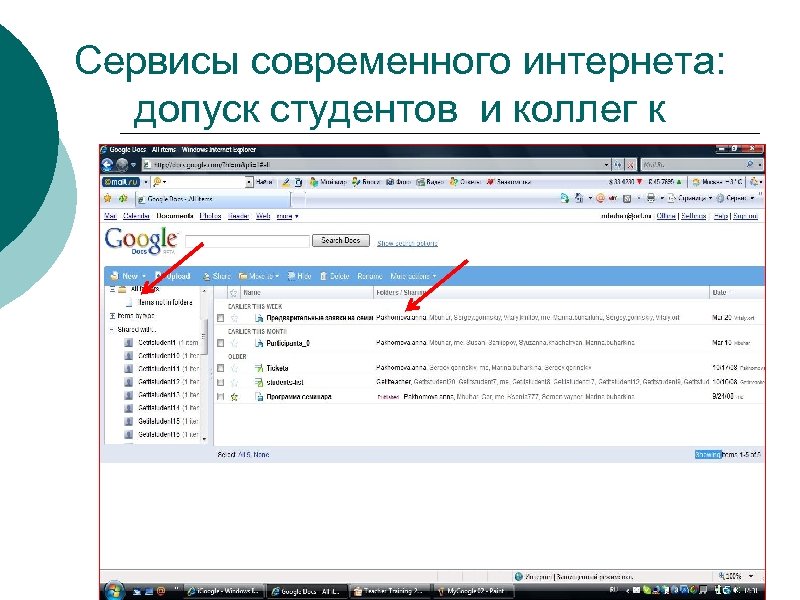Click the Search Docs button

coord(341,240)
